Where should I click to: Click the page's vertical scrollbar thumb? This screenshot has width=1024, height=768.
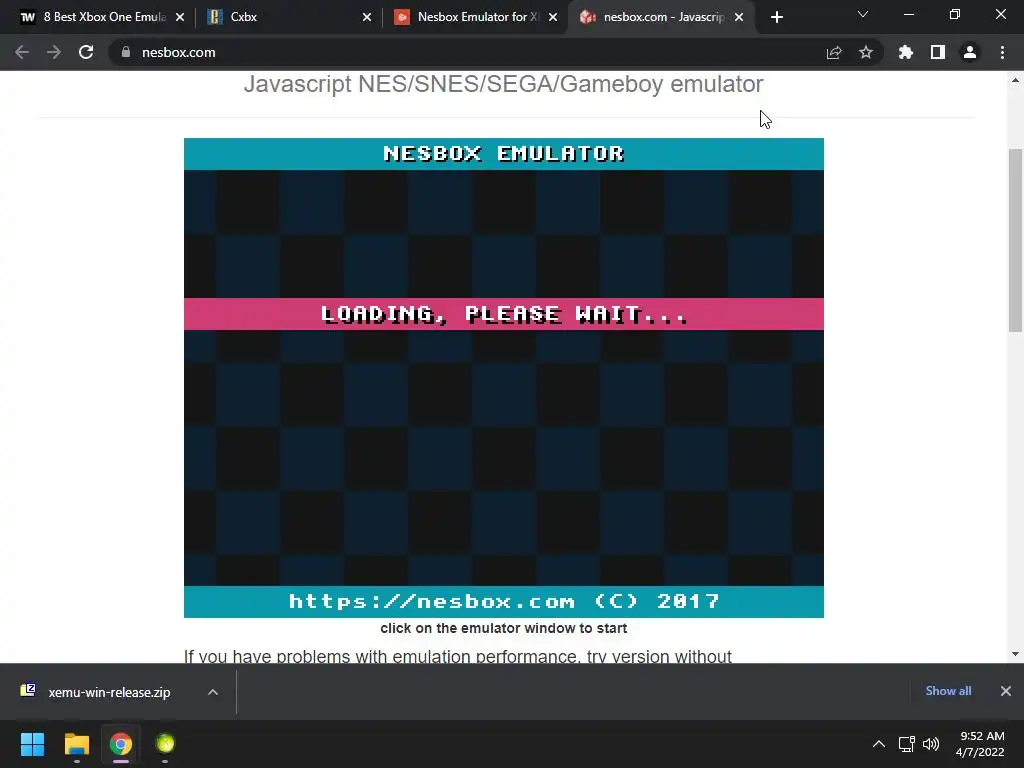[x=1015, y=240]
